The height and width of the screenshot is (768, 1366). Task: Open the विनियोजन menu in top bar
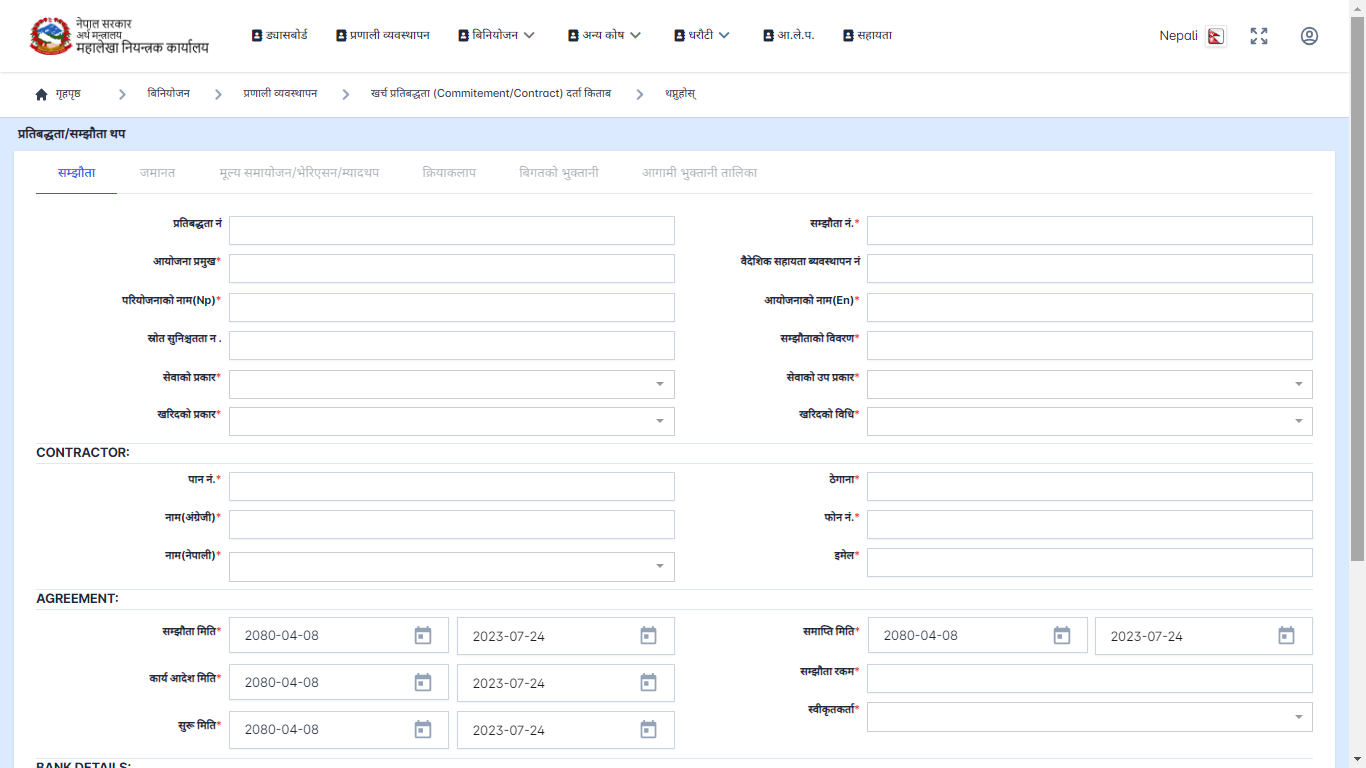496,35
